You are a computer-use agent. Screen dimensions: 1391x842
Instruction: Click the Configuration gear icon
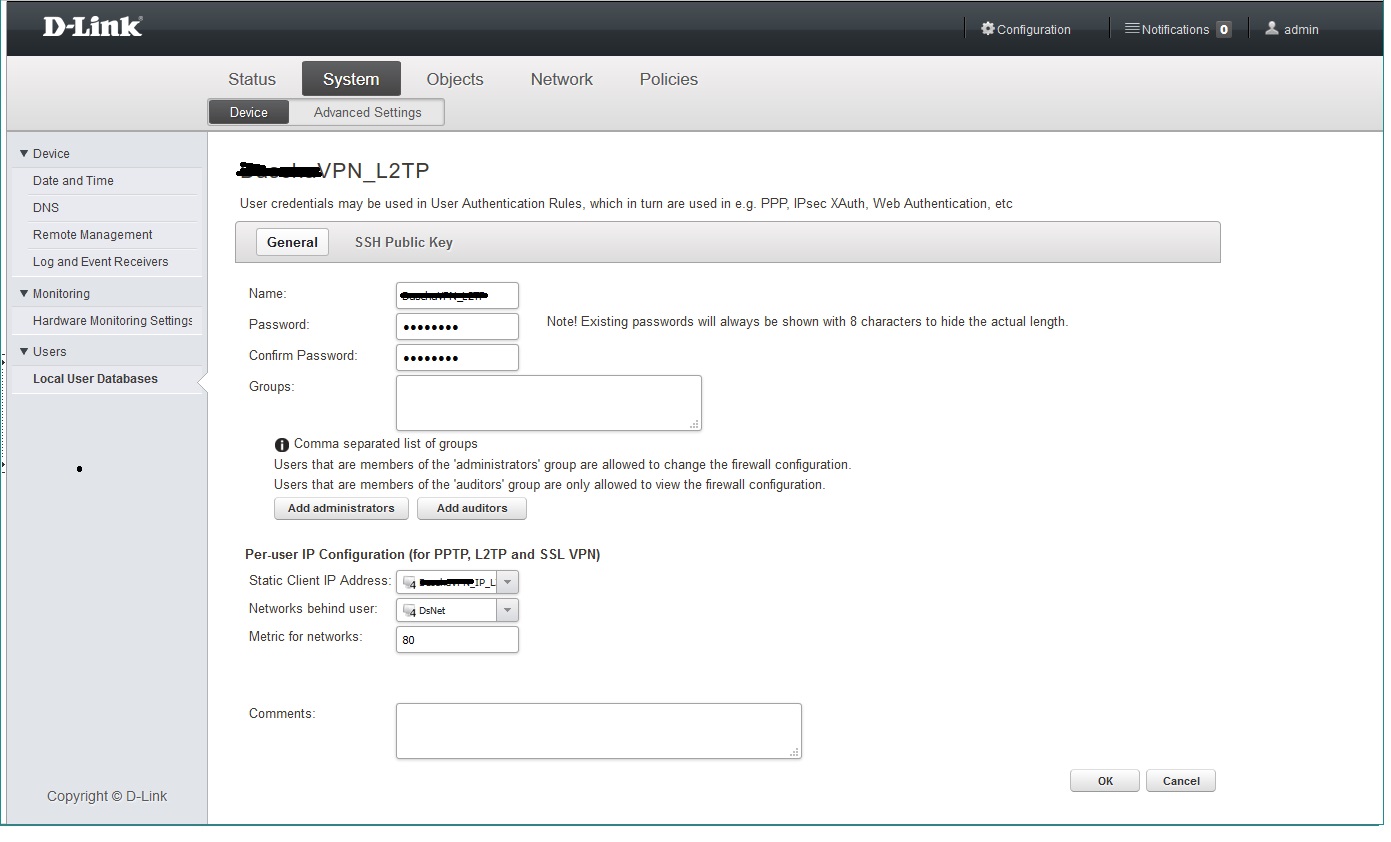(x=988, y=29)
